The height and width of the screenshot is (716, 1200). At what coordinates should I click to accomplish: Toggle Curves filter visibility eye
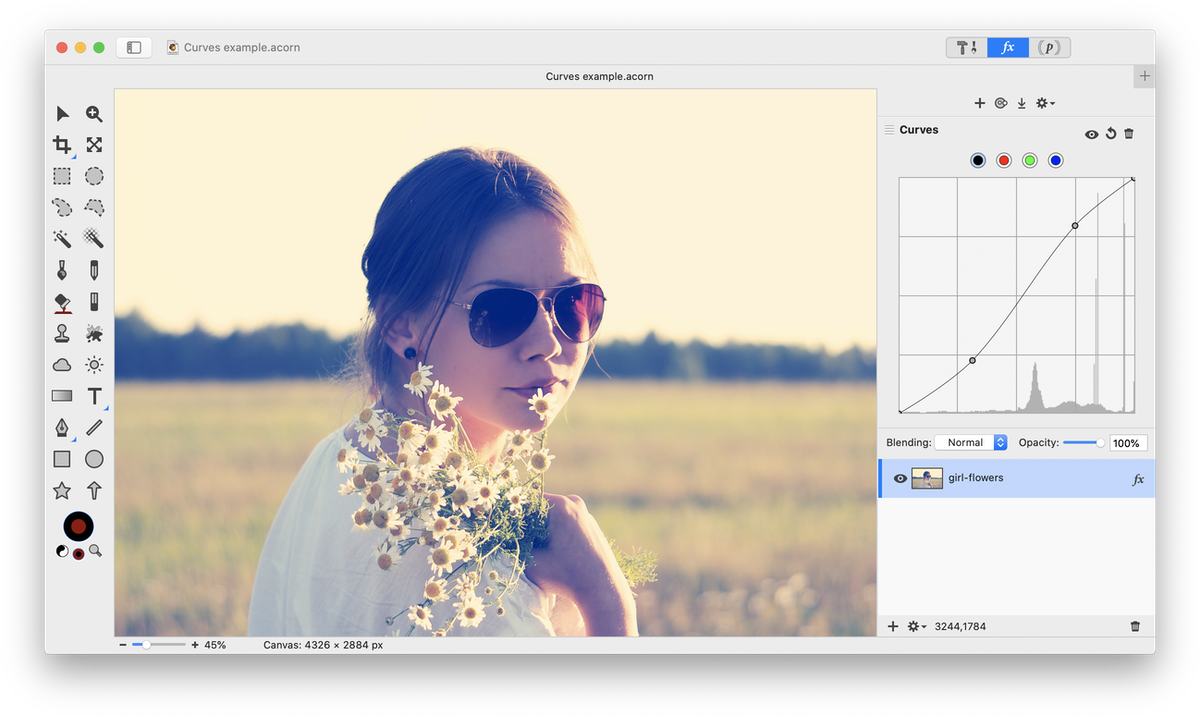(1091, 134)
